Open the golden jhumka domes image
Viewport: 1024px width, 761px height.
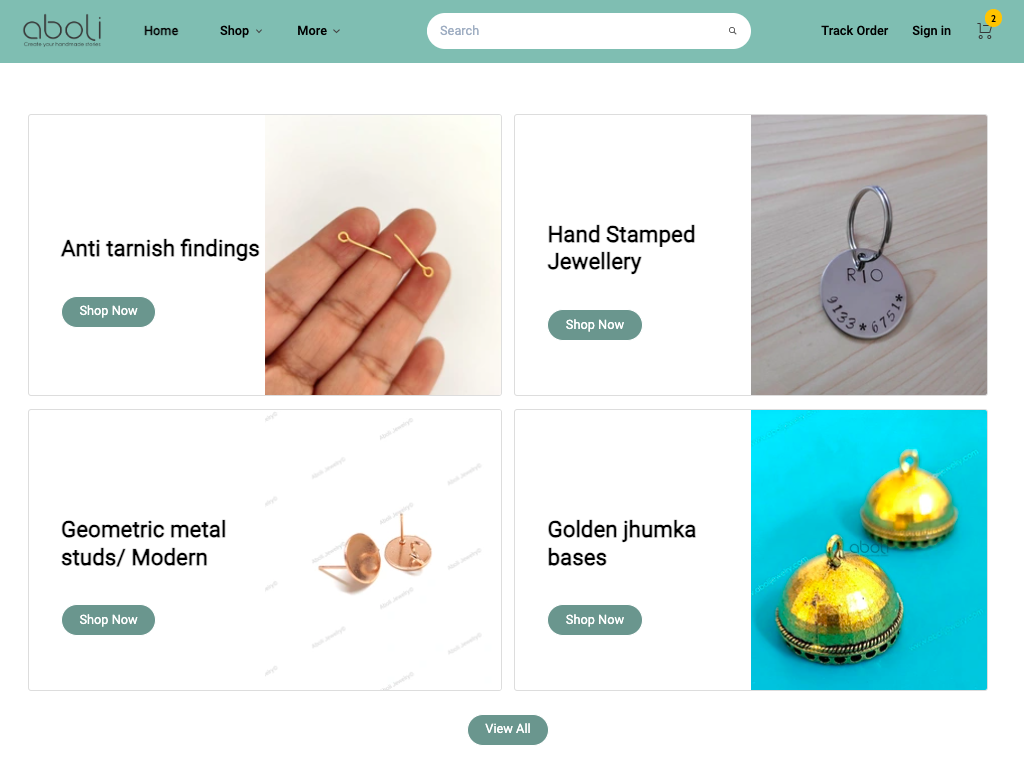tap(869, 550)
